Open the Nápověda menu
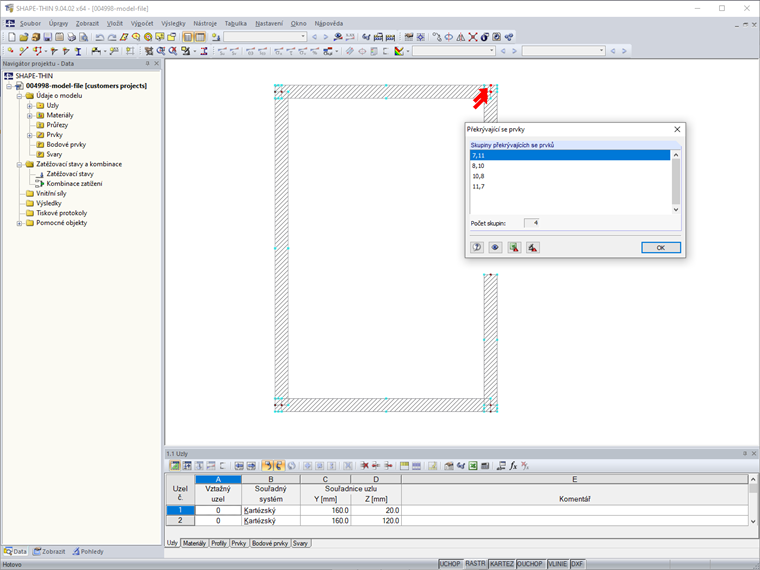The image size is (760, 570). tap(329, 23)
